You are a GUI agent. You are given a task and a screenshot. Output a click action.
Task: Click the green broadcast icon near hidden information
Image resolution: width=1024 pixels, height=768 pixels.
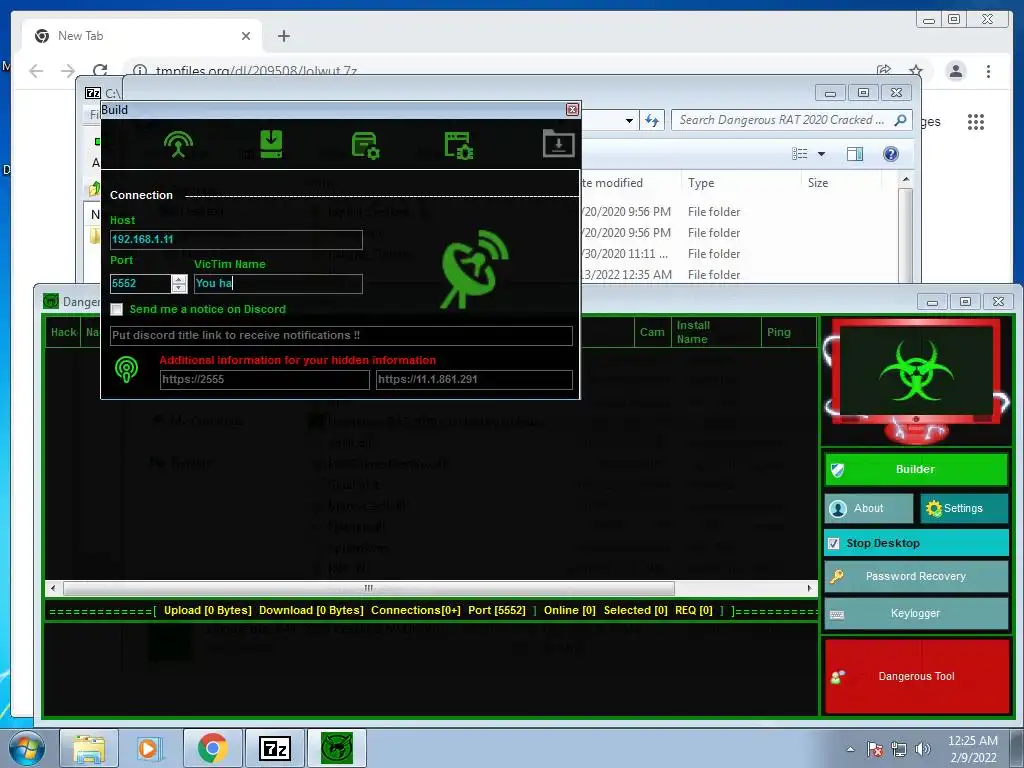(x=127, y=370)
